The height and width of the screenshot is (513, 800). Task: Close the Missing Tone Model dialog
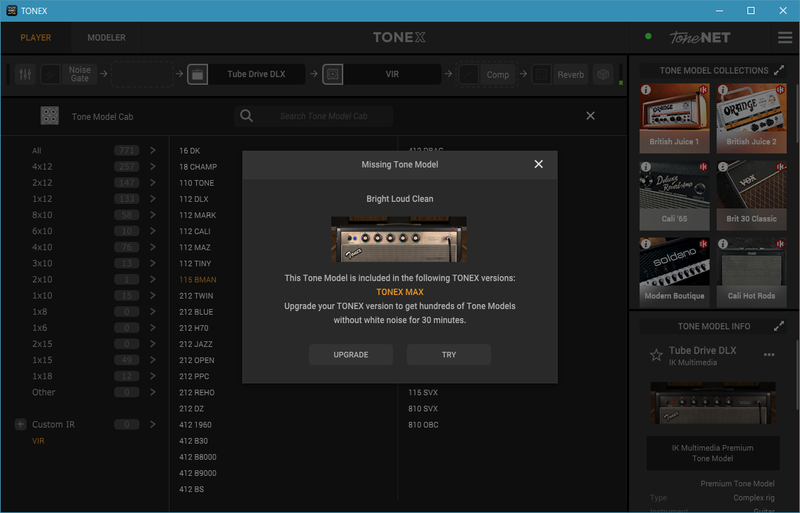click(538, 164)
